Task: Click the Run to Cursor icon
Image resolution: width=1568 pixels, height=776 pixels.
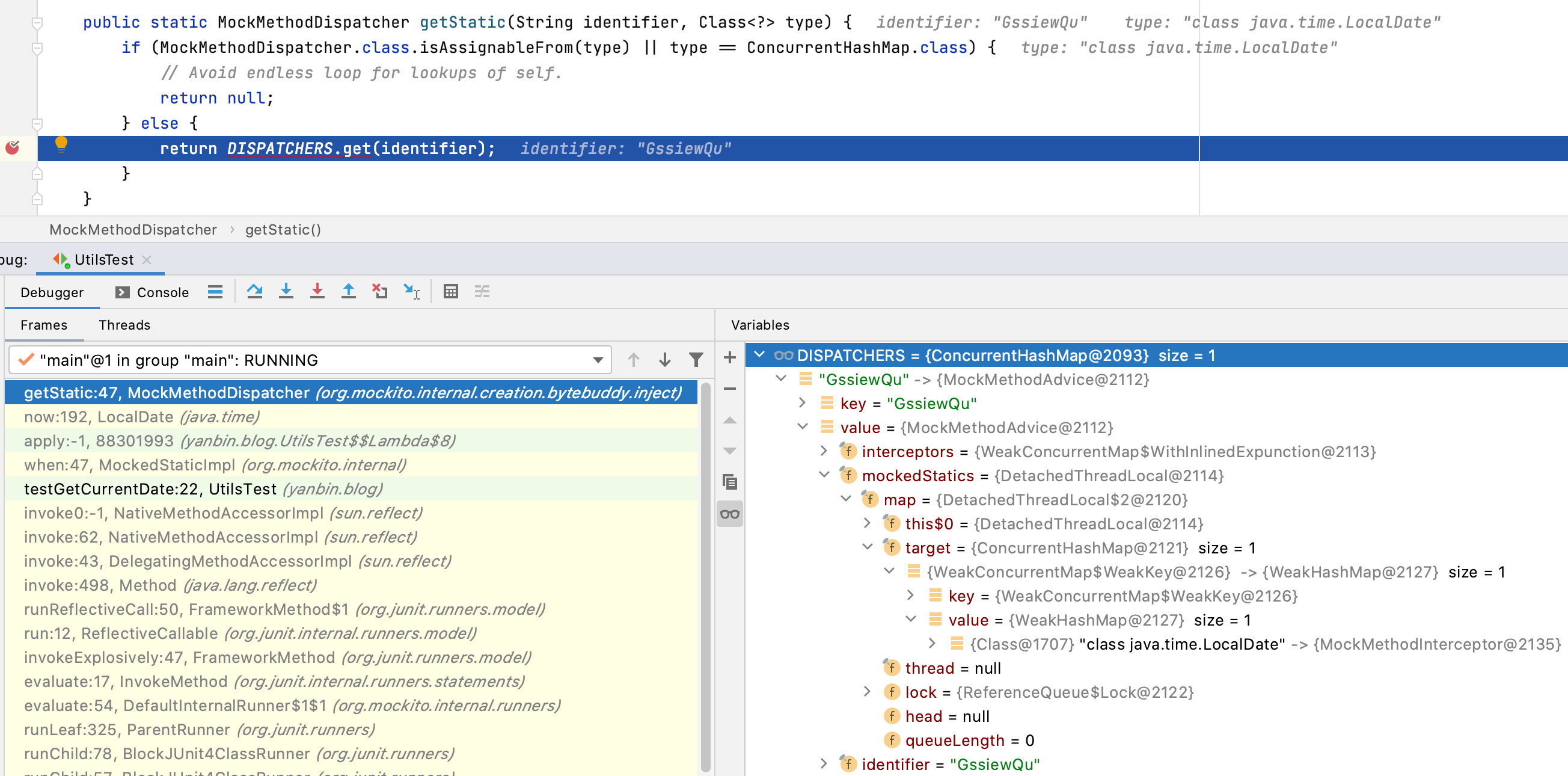Action: point(411,292)
